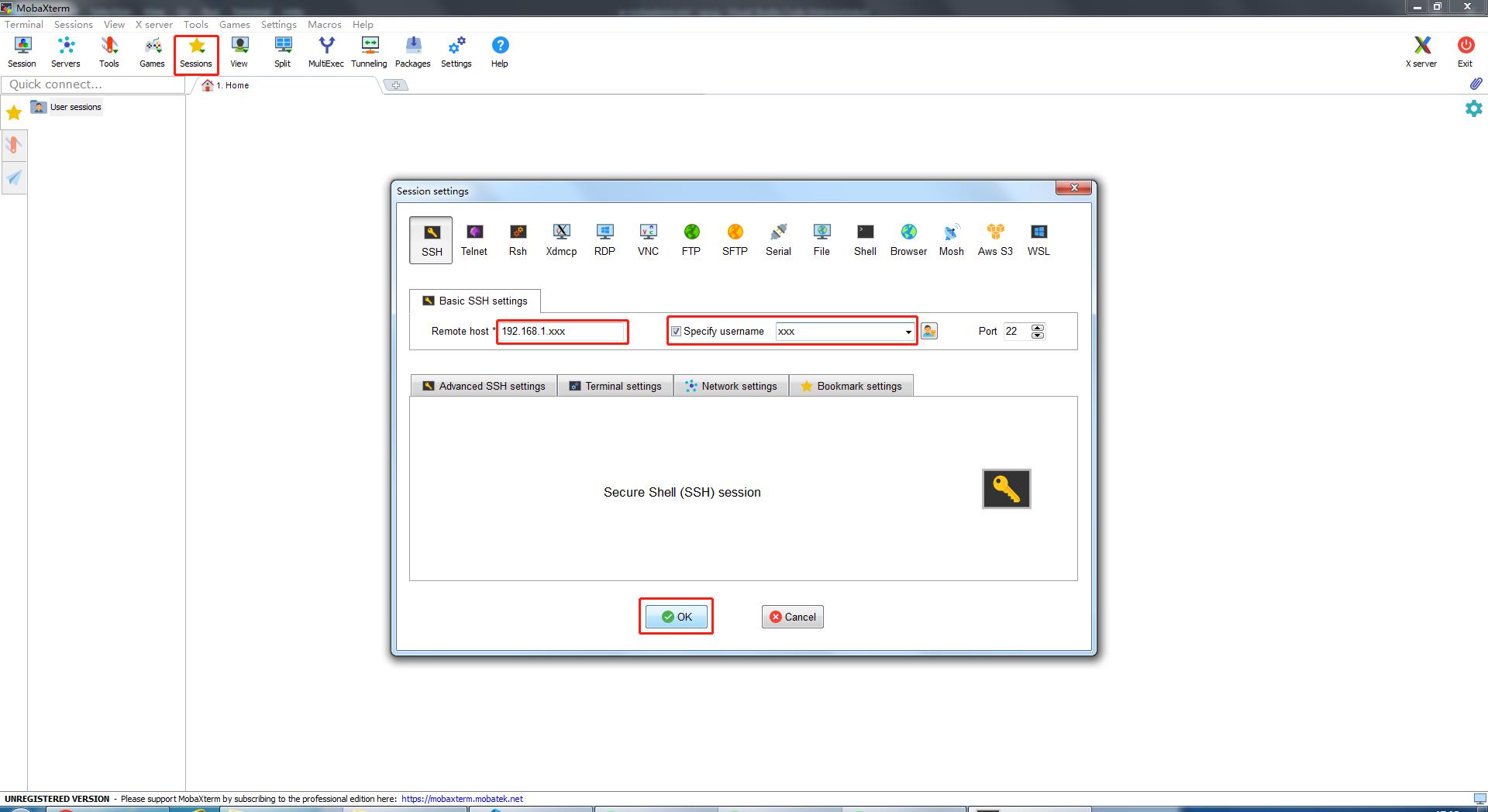The image size is (1488, 812).
Task: Toggle the Specify username checkbox
Action: (x=676, y=331)
